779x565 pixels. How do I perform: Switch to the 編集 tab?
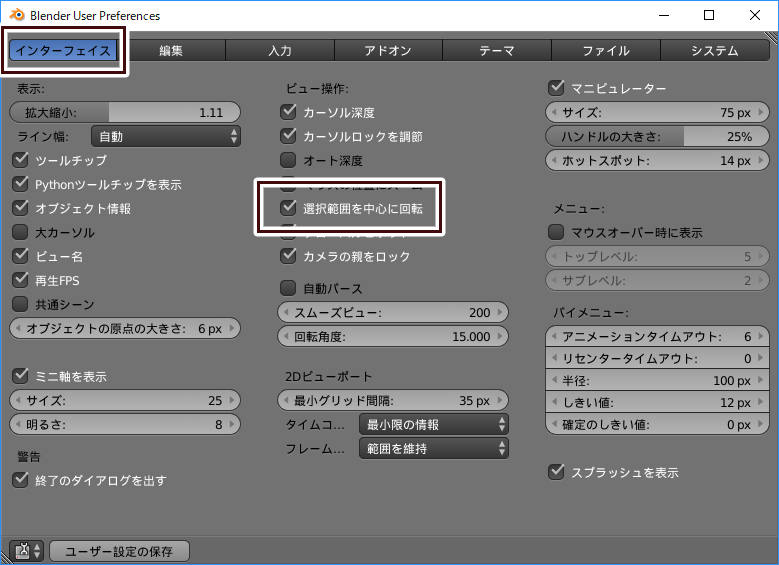tap(171, 51)
